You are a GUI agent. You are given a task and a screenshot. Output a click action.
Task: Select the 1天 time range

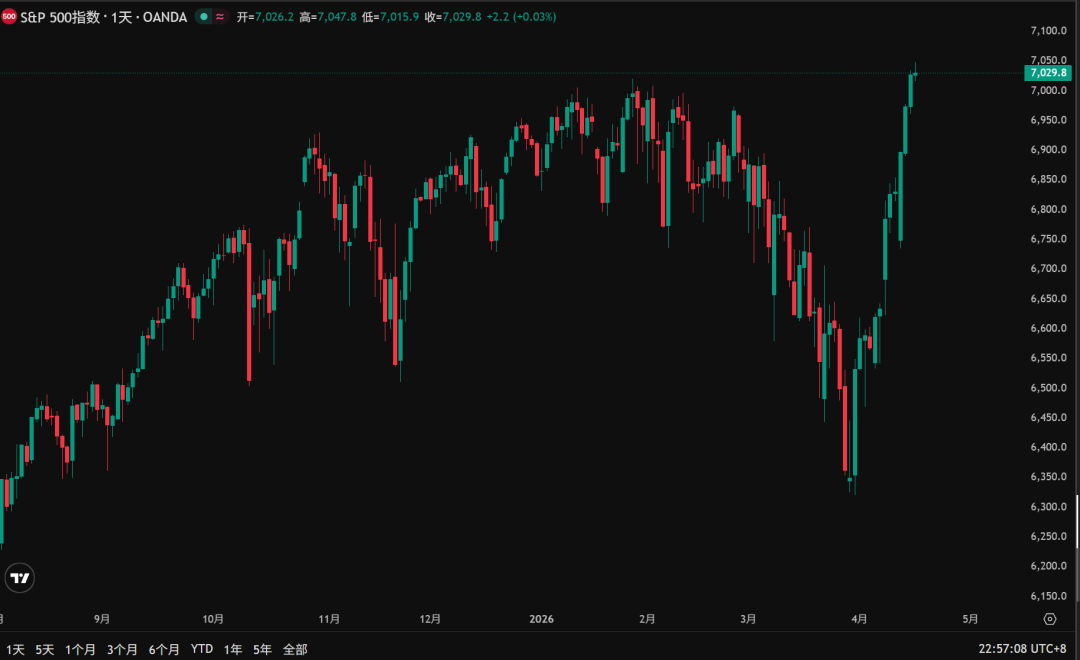click(x=14, y=649)
